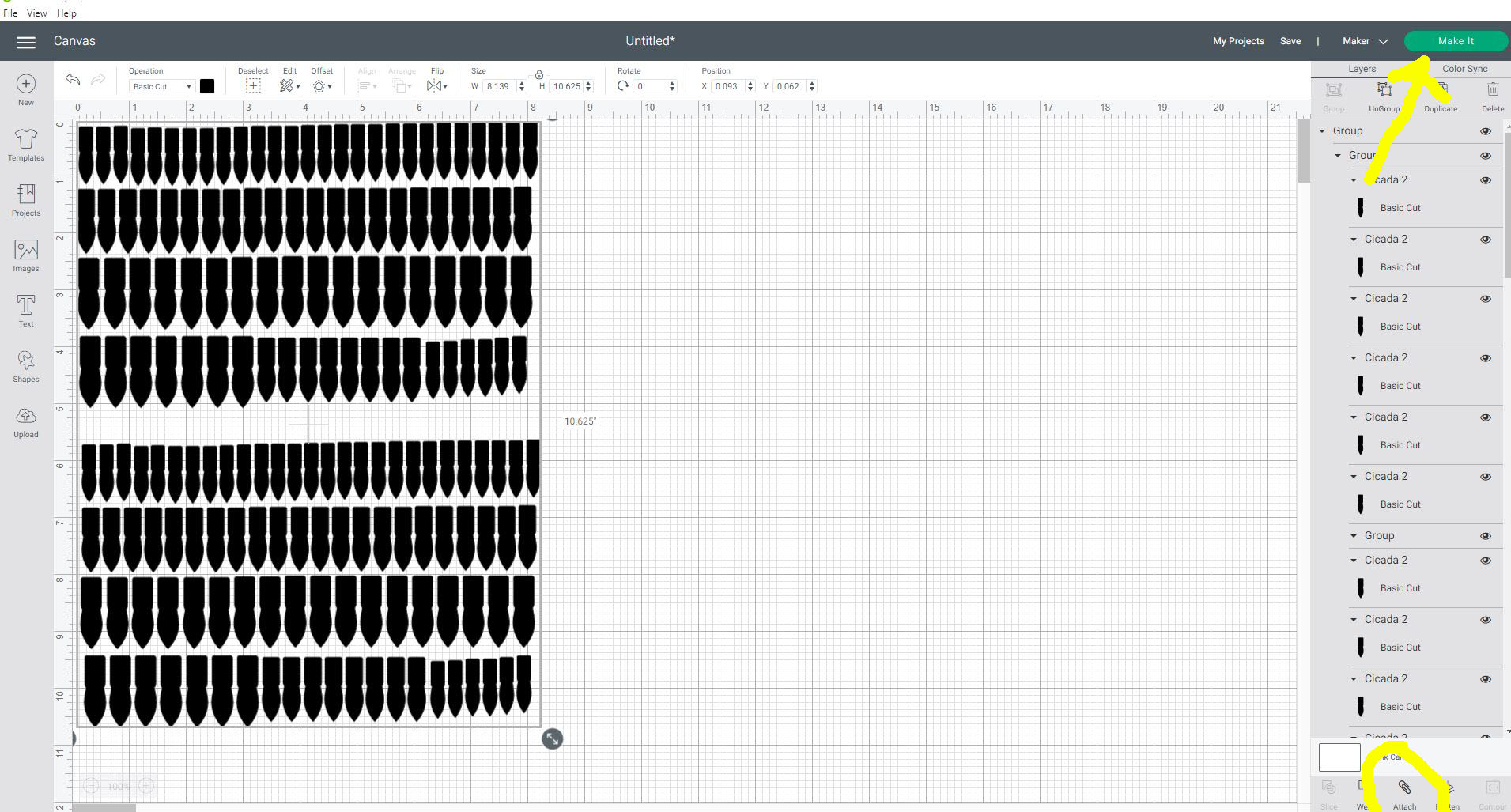Hide the first Cicada 2 layer
Viewport: 1511px width, 812px height.
(1486, 179)
